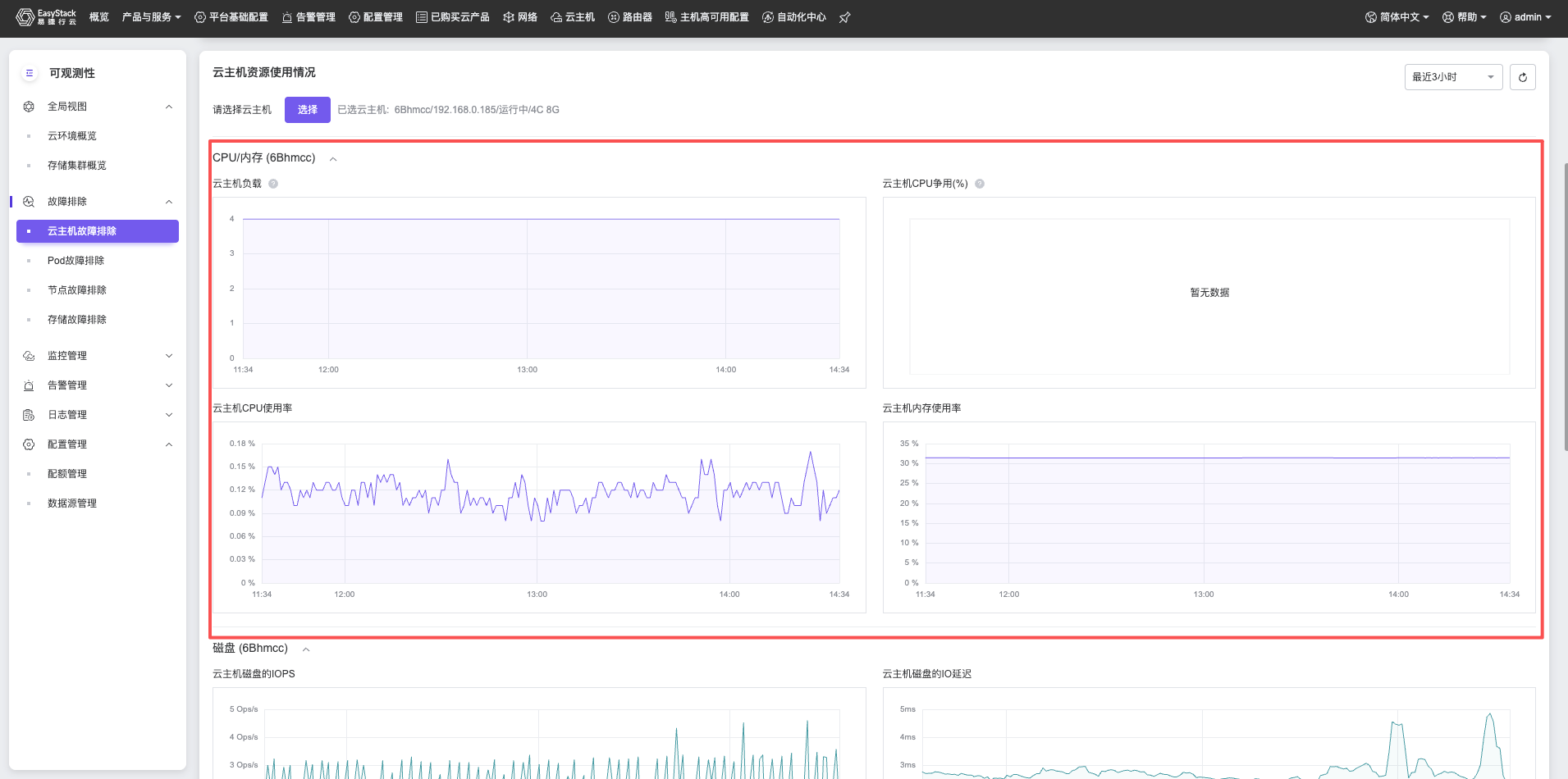Click the 可观测性 sidebar title
Image resolution: width=1568 pixels, height=779 pixels.
click(x=72, y=73)
